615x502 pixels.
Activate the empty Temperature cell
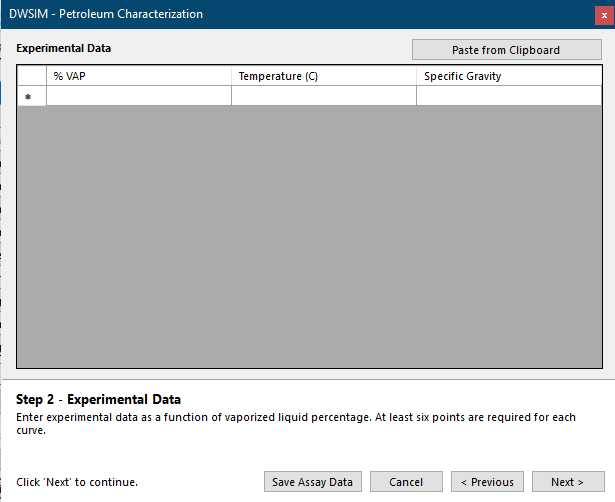(324, 96)
